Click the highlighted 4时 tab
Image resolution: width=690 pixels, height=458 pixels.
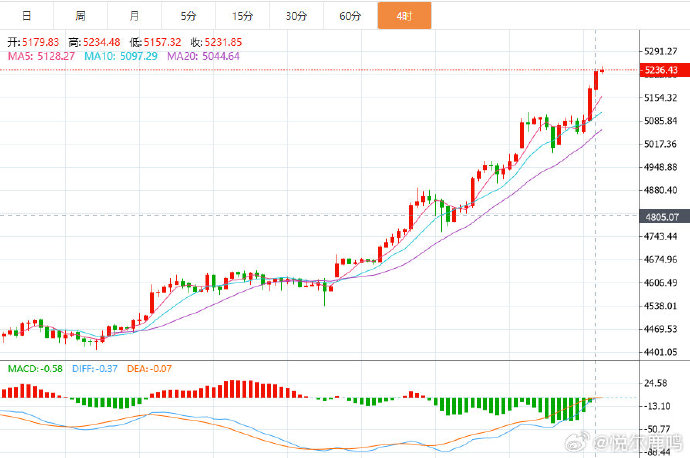click(x=405, y=16)
